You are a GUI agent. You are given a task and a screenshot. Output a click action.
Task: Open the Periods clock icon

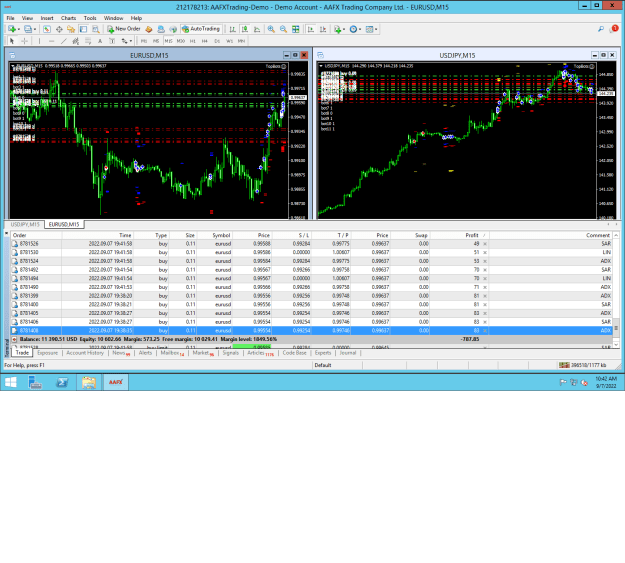click(353, 29)
